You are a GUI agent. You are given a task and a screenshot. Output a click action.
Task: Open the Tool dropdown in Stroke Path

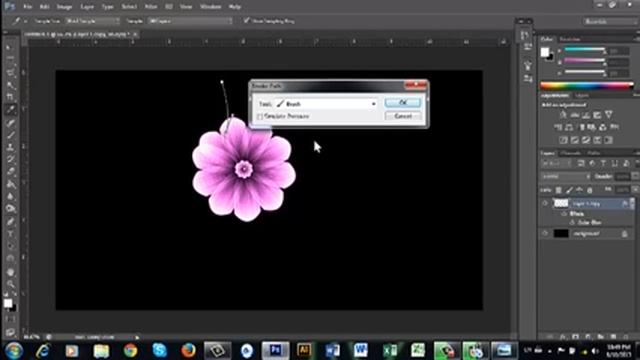coord(327,104)
